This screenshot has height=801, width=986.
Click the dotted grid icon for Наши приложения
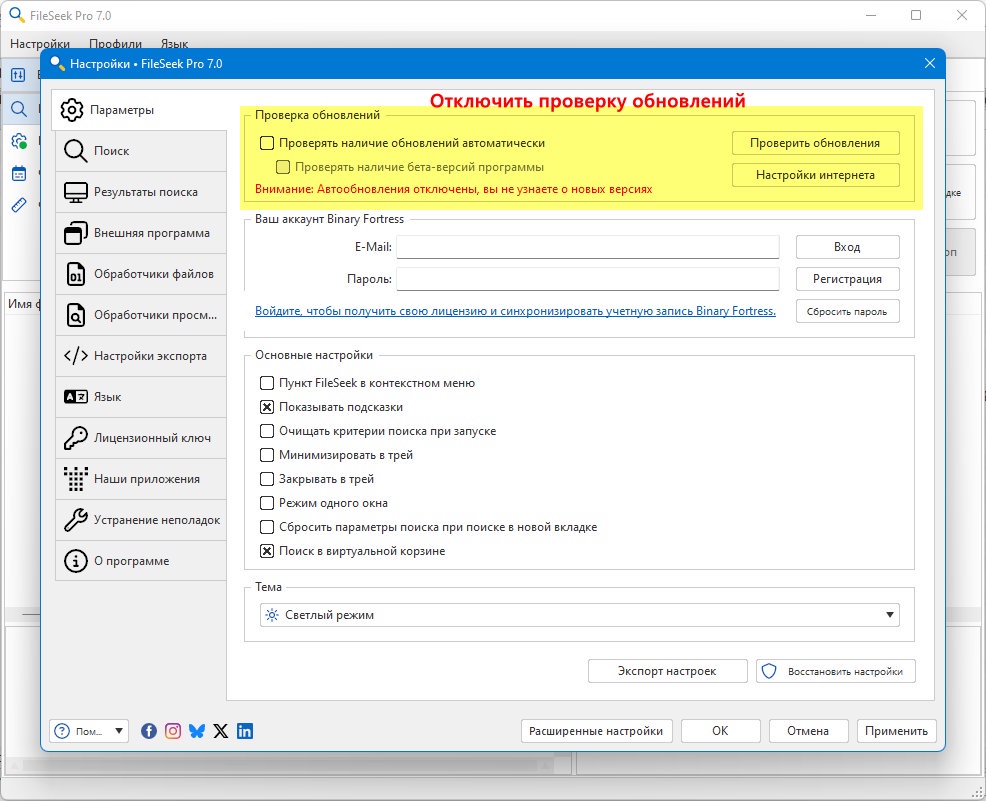click(75, 479)
